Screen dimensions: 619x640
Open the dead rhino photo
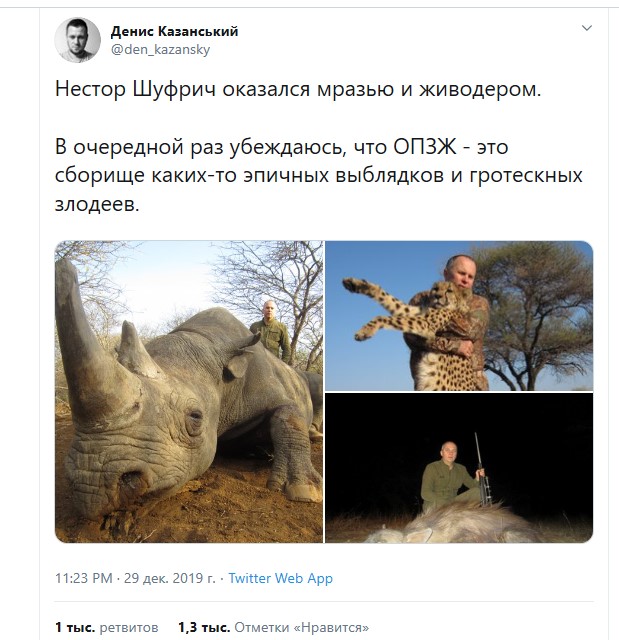coord(189,392)
